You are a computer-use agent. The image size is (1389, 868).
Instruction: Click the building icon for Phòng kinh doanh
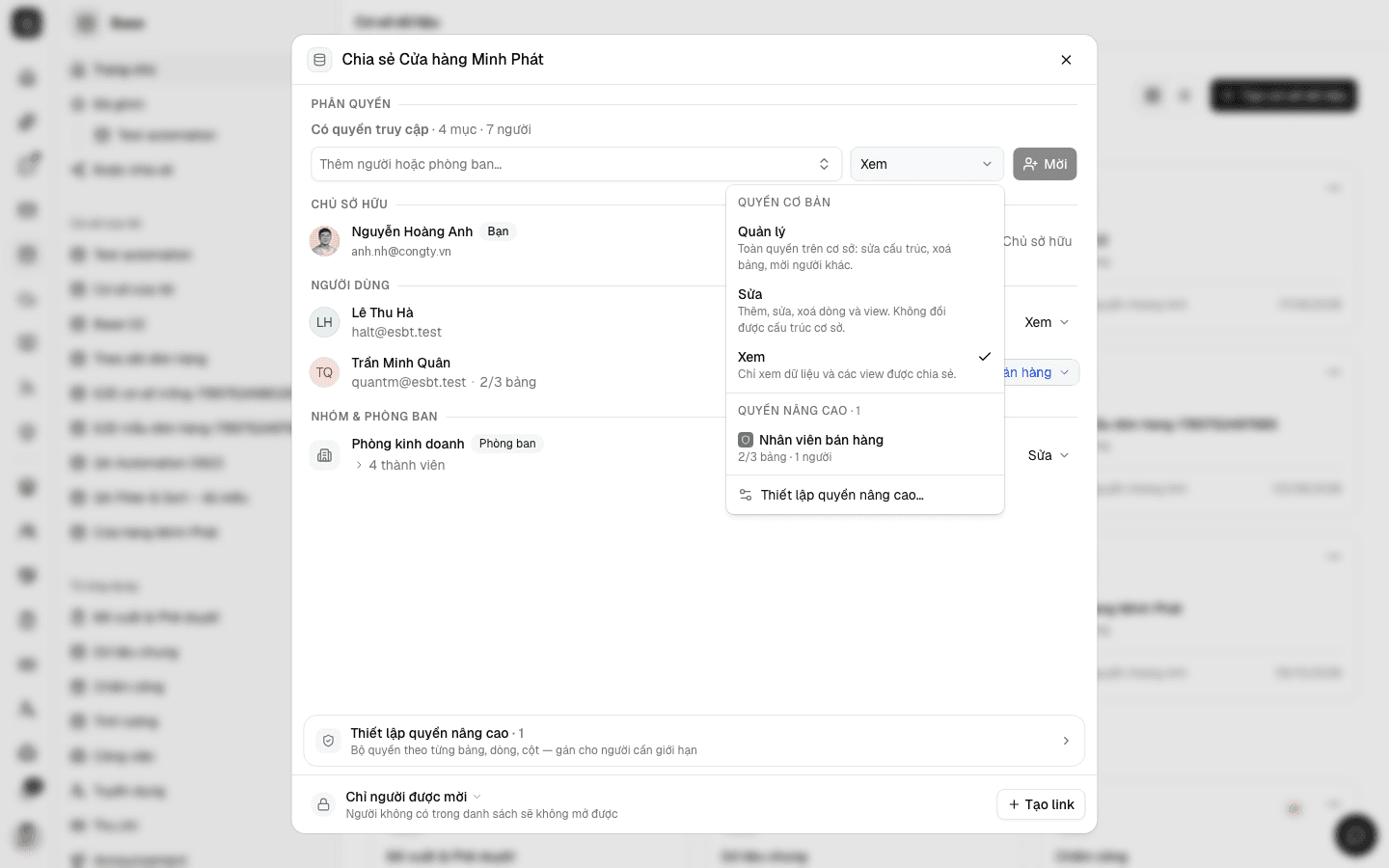pyautogui.click(x=324, y=455)
